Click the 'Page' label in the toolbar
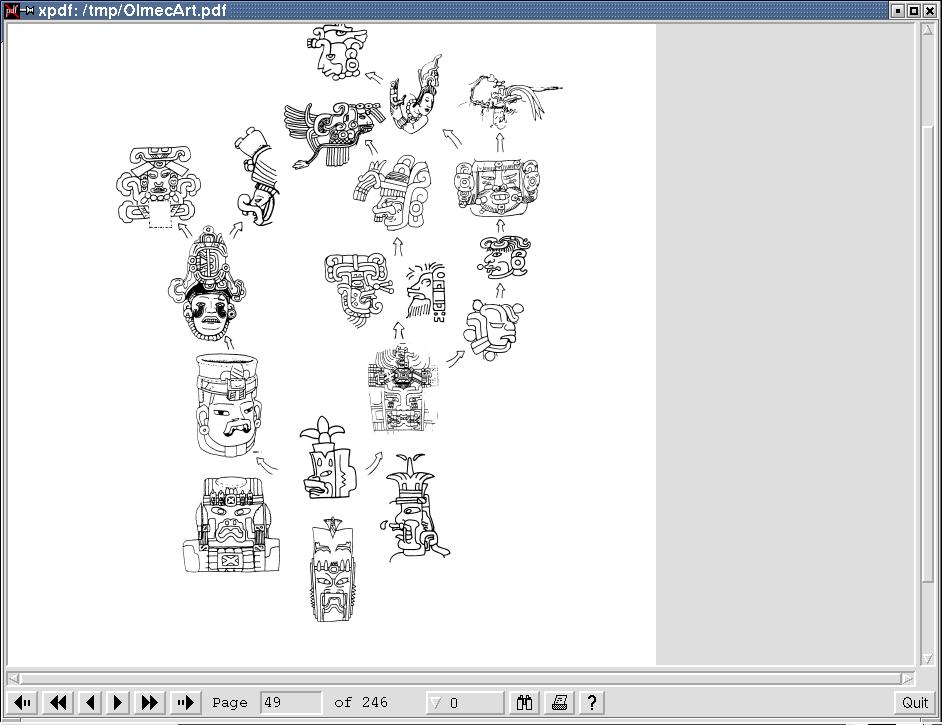942x725 pixels. coord(229,703)
